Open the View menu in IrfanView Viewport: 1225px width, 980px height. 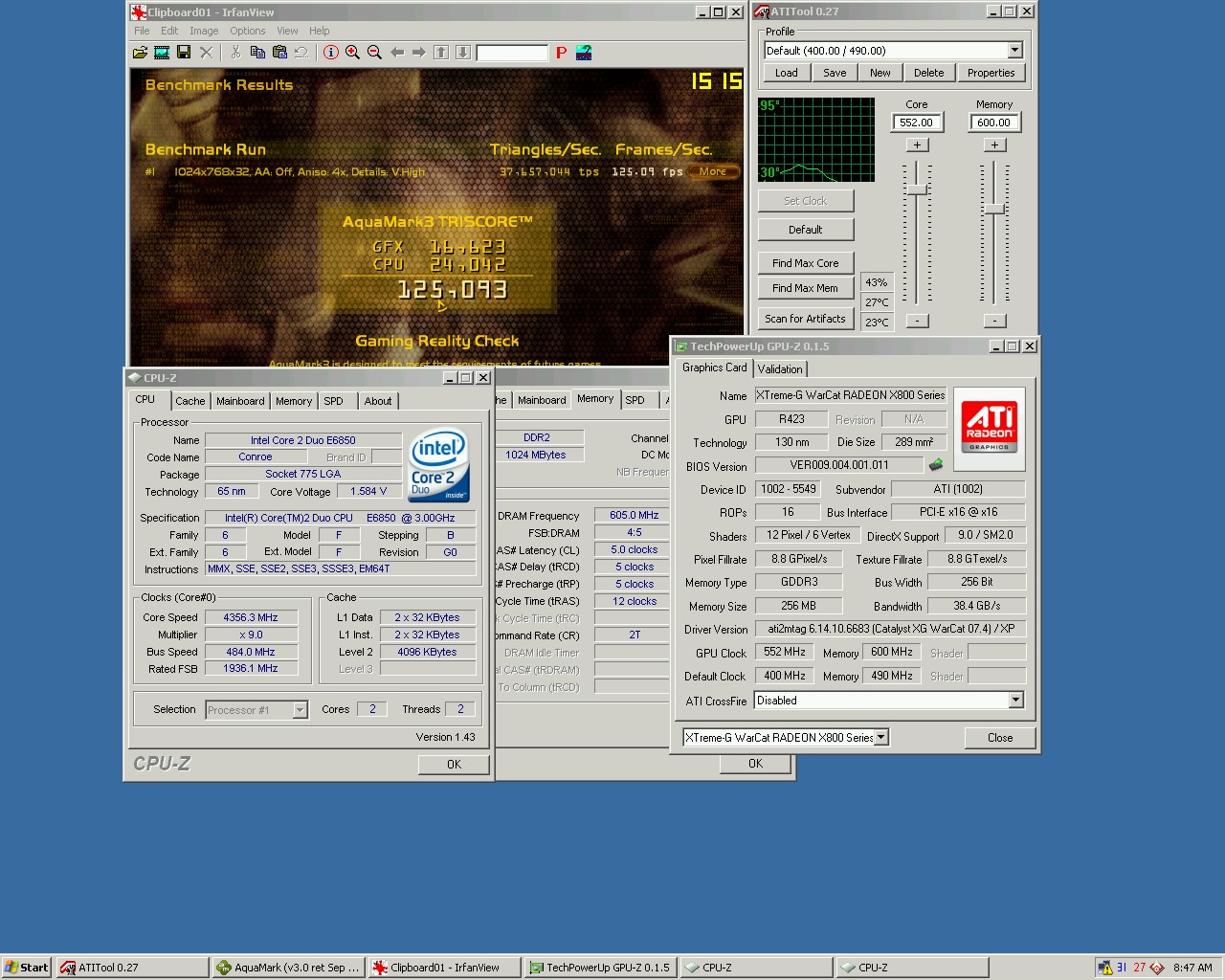click(x=287, y=31)
